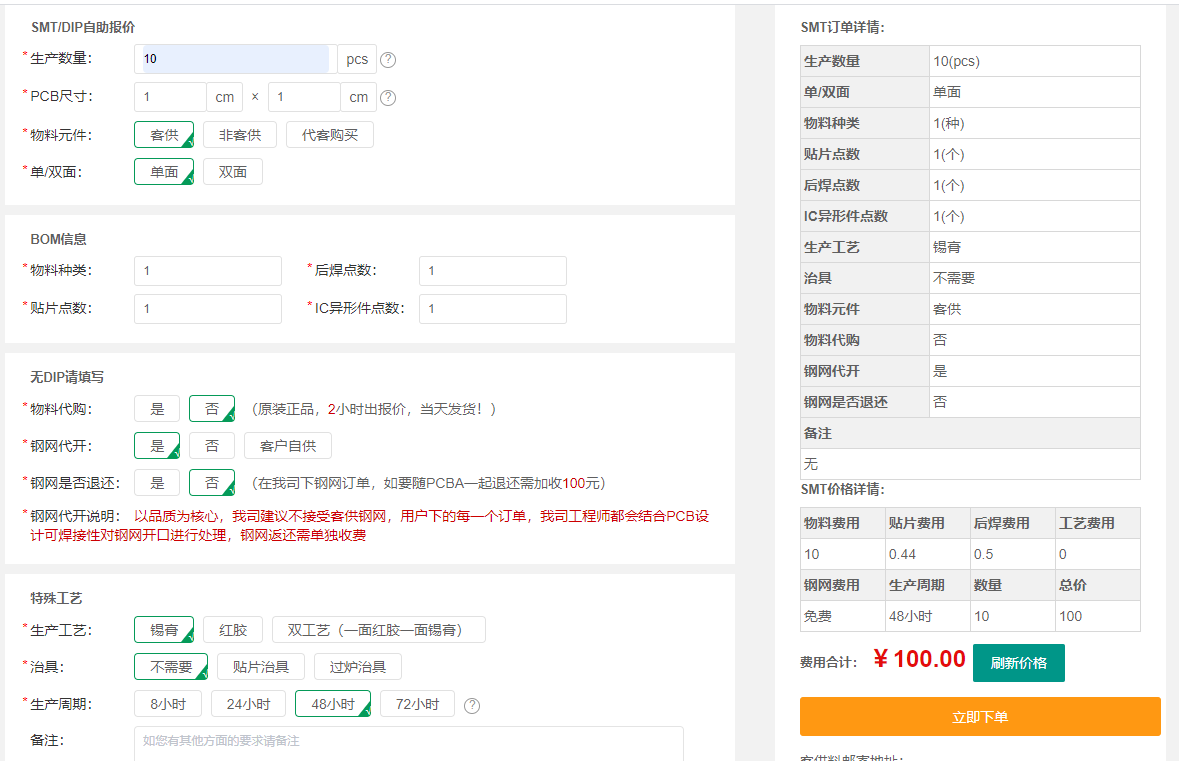Open the help icon beside 生产数量 field

pyautogui.click(x=388, y=59)
